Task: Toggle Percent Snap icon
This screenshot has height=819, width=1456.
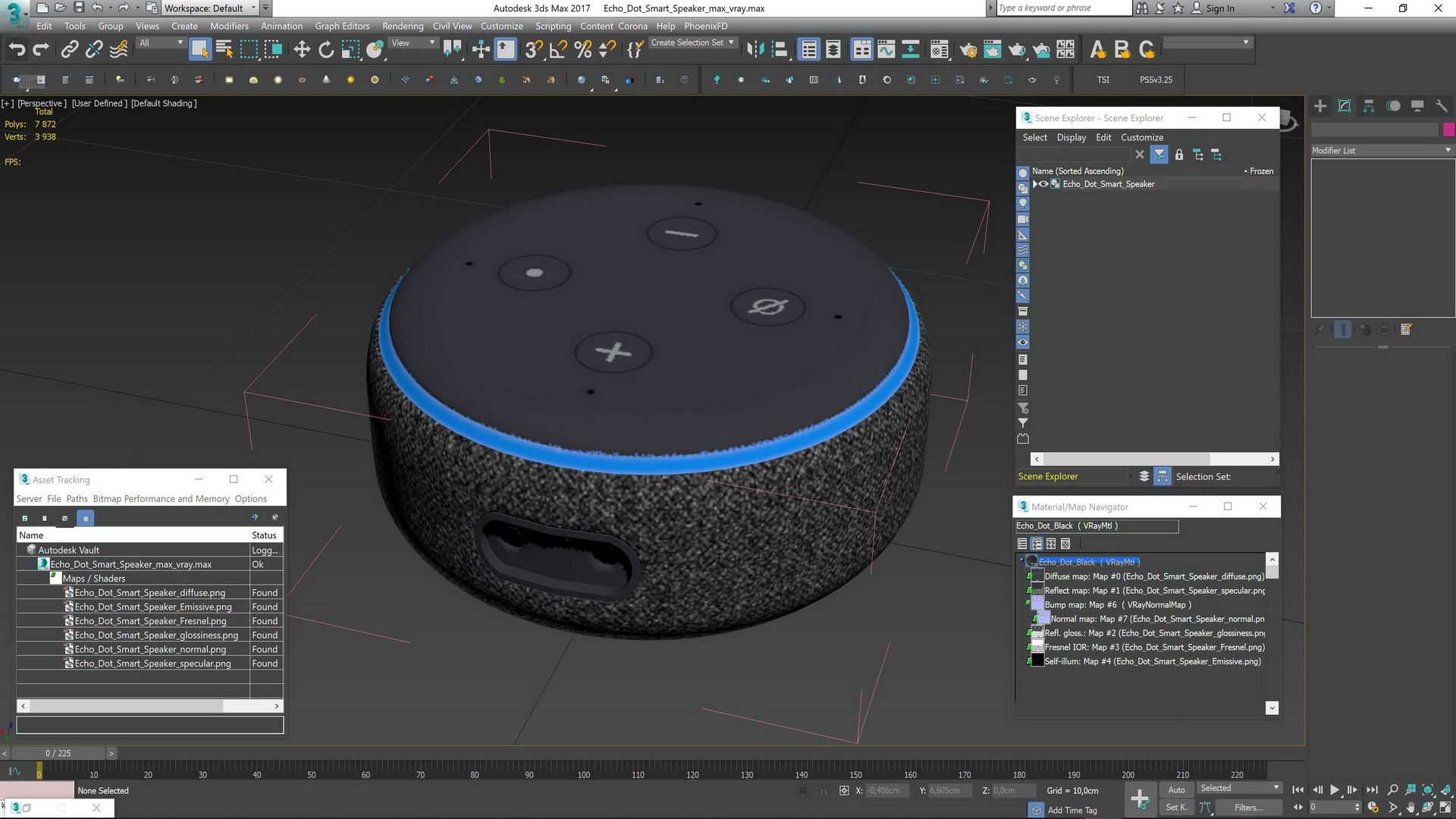Action: (x=582, y=50)
